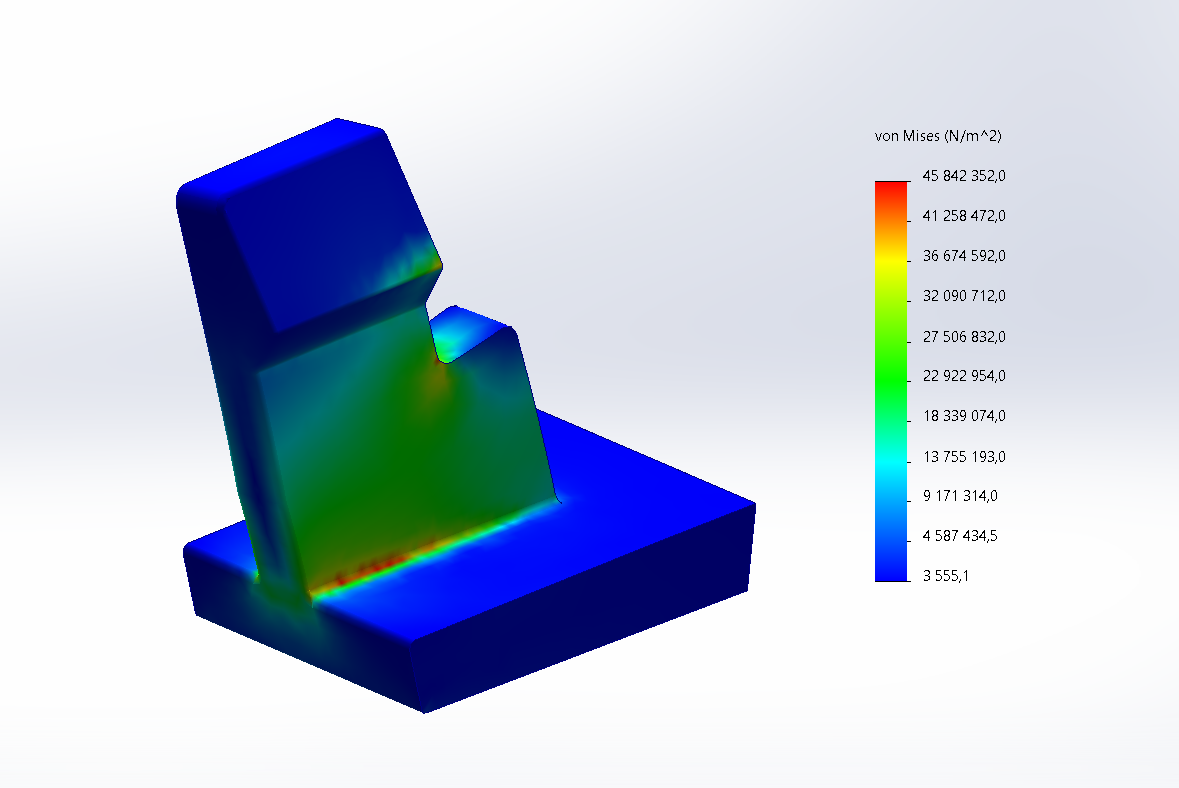Select the legend value 9 171 314,0

(960, 496)
